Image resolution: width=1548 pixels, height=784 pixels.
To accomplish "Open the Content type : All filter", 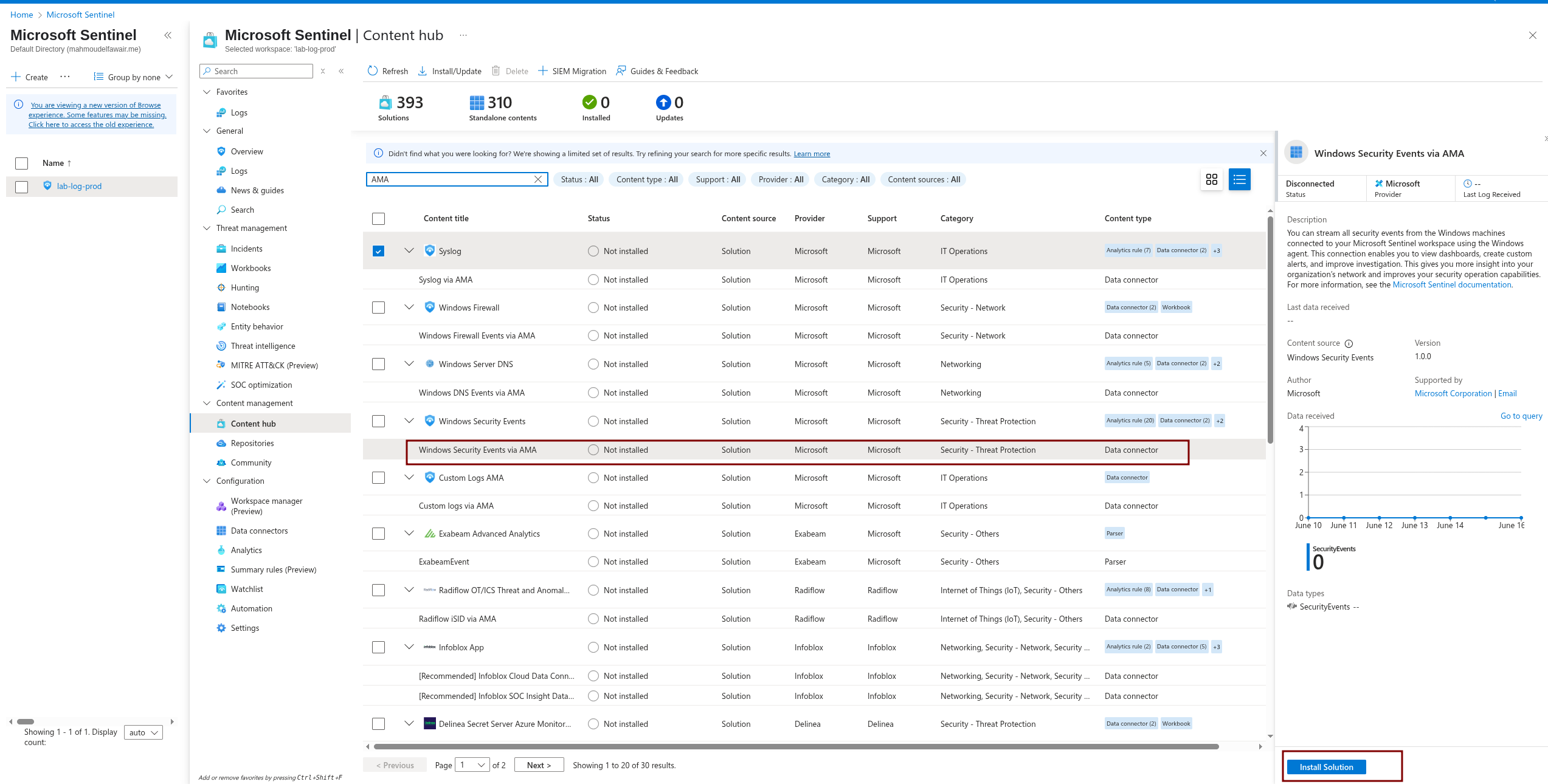I will (647, 179).
